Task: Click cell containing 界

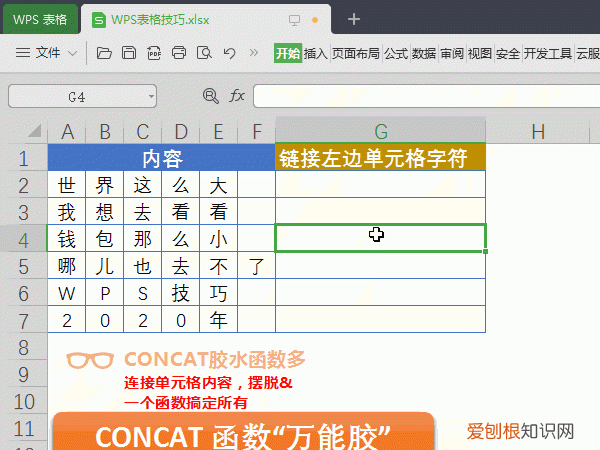Action: click(x=104, y=185)
